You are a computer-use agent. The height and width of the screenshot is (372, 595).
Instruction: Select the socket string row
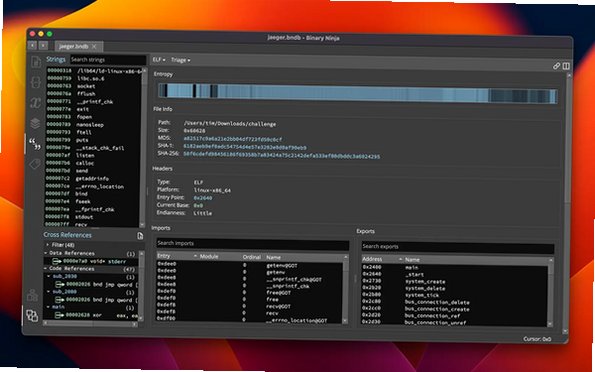93,86
